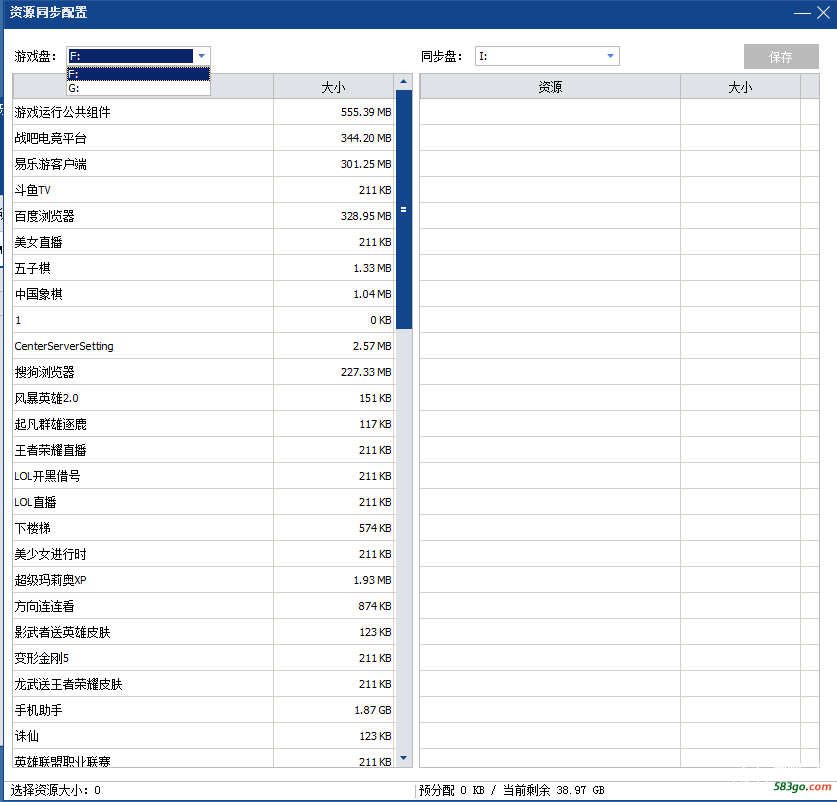Select the 中国象棋 row
The image size is (837, 802).
coord(203,294)
